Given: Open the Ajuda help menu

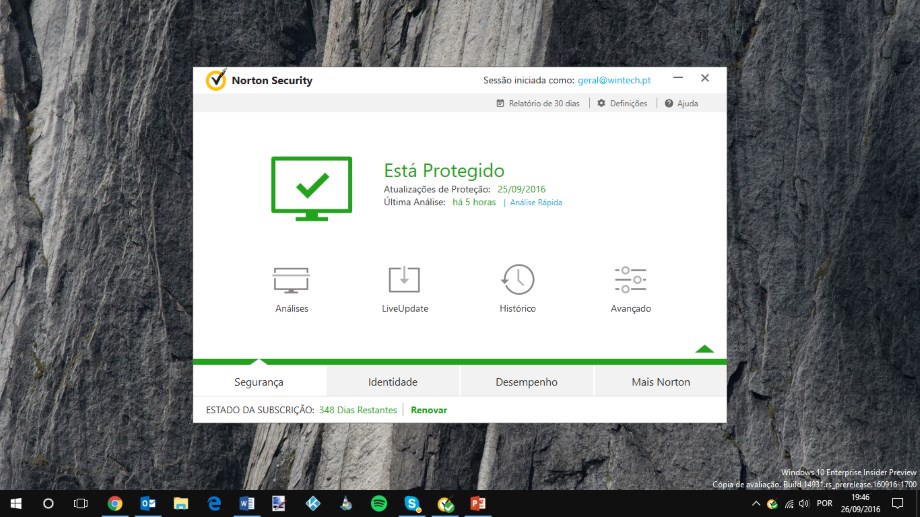Looking at the screenshot, I should [681, 103].
